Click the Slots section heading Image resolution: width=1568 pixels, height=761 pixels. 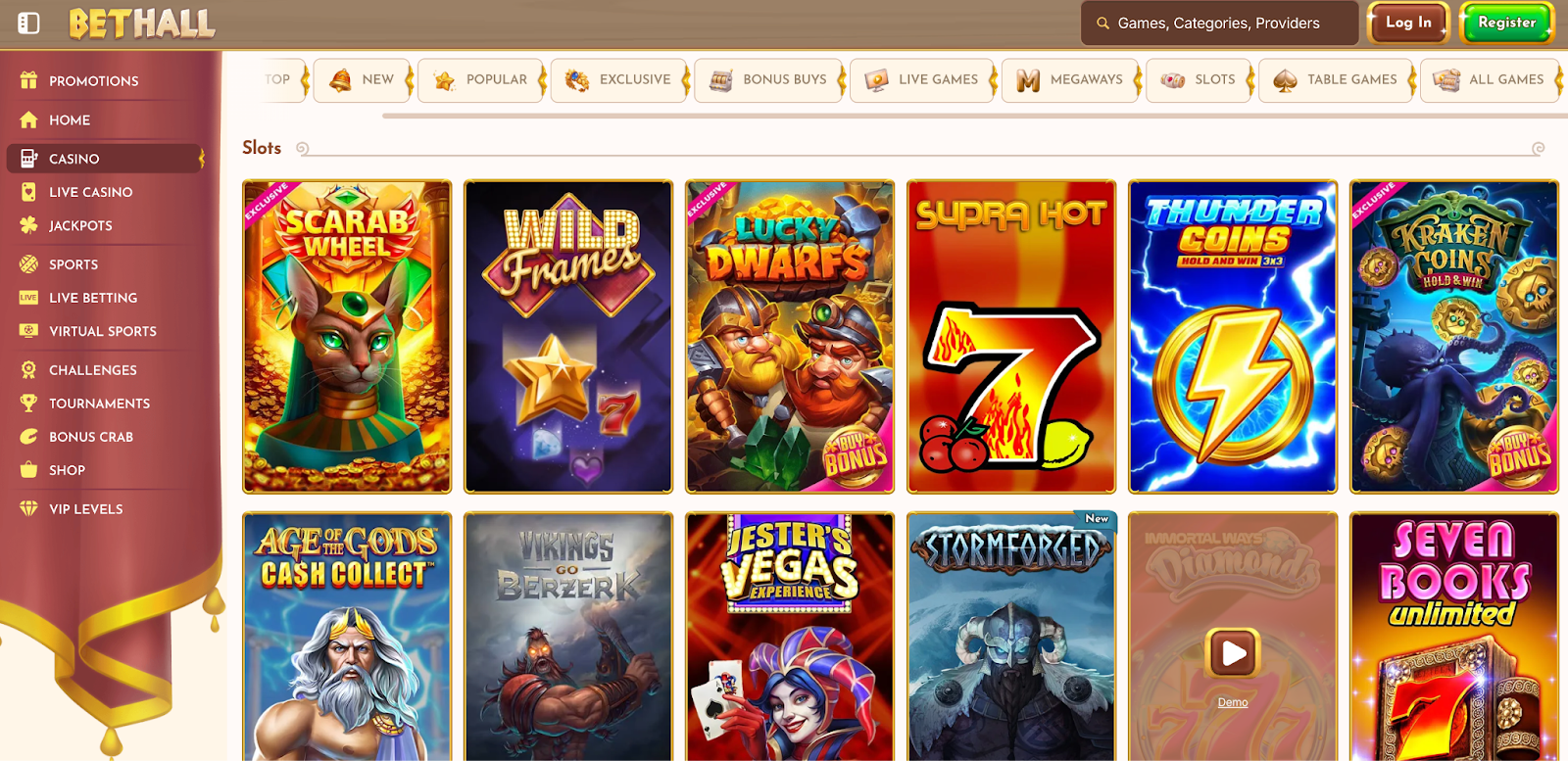[262, 147]
